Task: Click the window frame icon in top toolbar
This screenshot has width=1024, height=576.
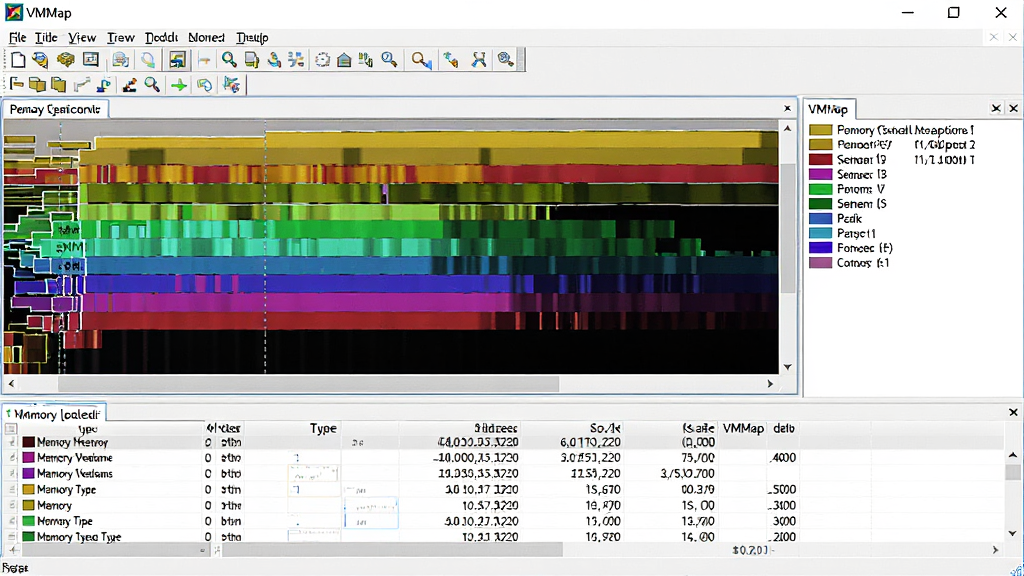Action: coord(91,60)
